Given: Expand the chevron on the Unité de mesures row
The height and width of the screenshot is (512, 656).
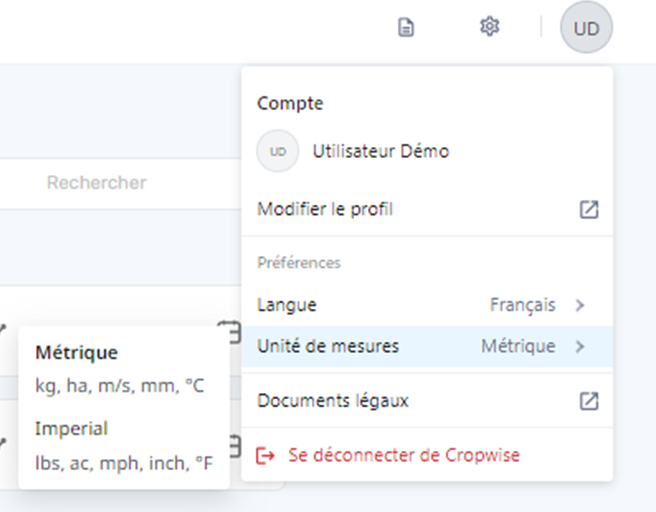Looking at the screenshot, I should 580,347.
